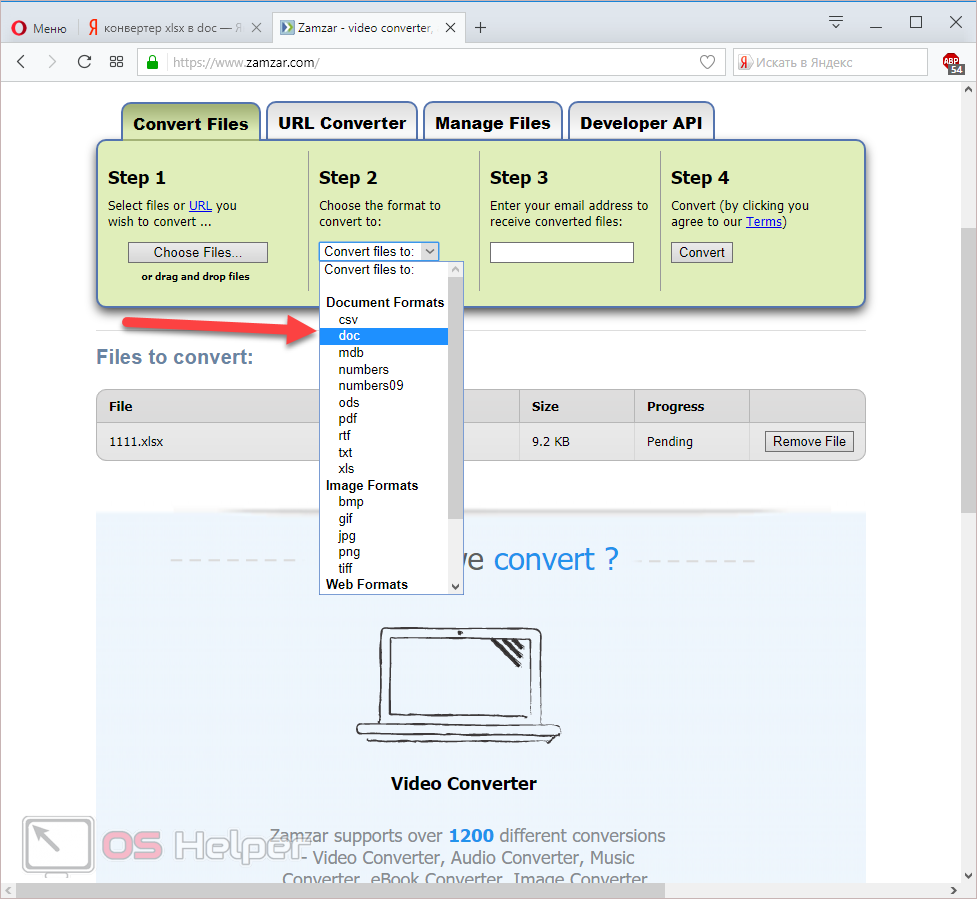Viewport: 977px width, 899px height.
Task: Open a new tab with plus icon
Action: pyautogui.click(x=480, y=28)
